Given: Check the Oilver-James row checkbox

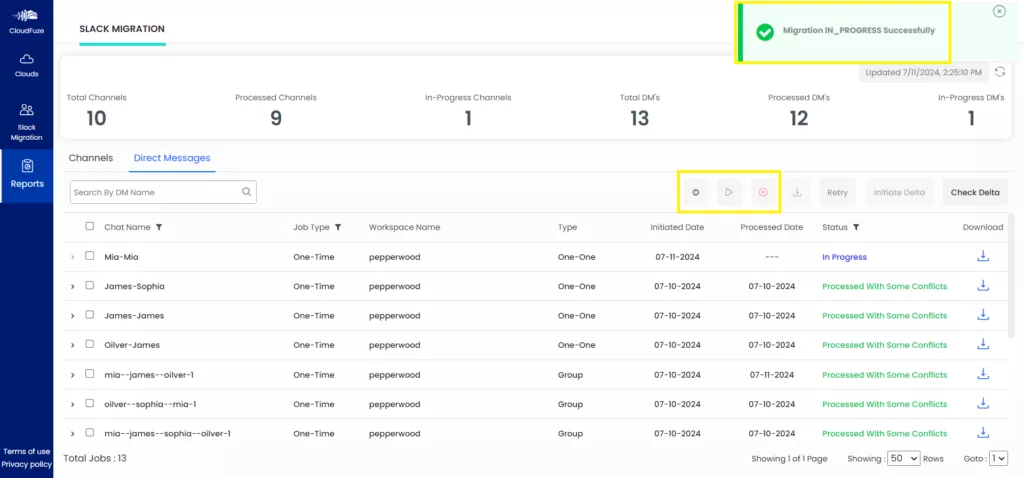Looking at the screenshot, I should [89, 344].
